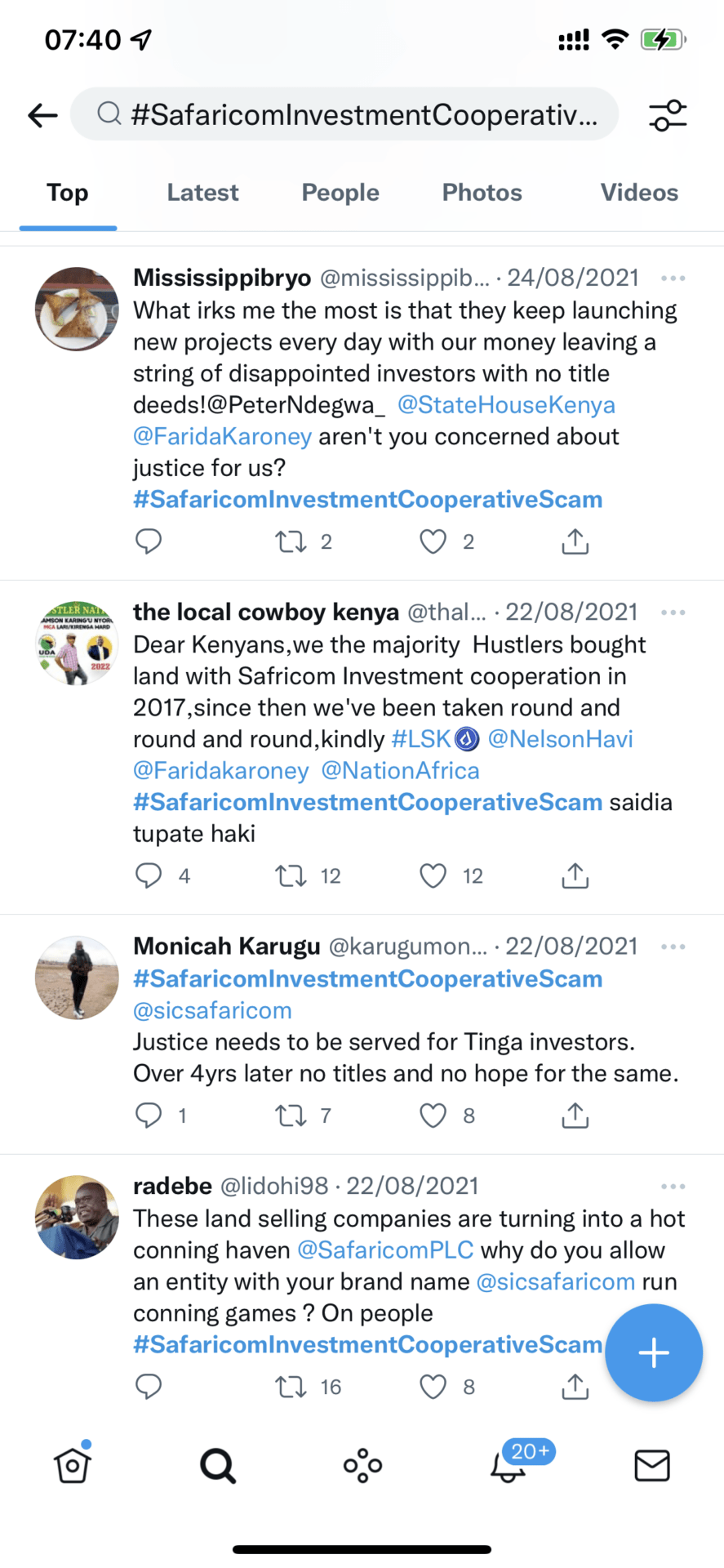Go to home feed icon
Screen dimensions: 724x1568
pos(73,1466)
